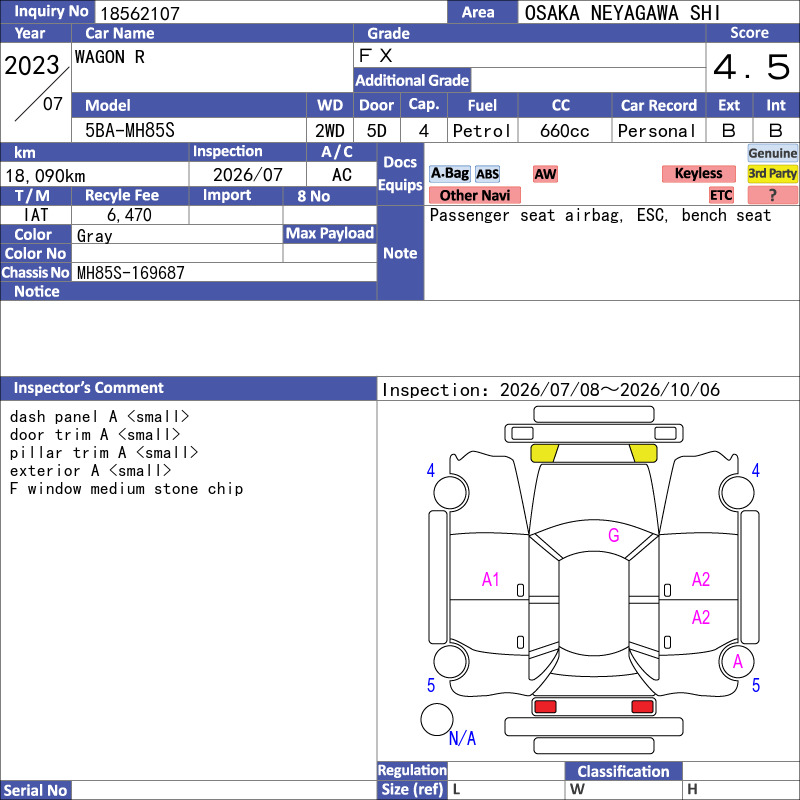Screen dimensions: 800x800
Task: Select chassis number MH85S-169687
Action: point(131,272)
